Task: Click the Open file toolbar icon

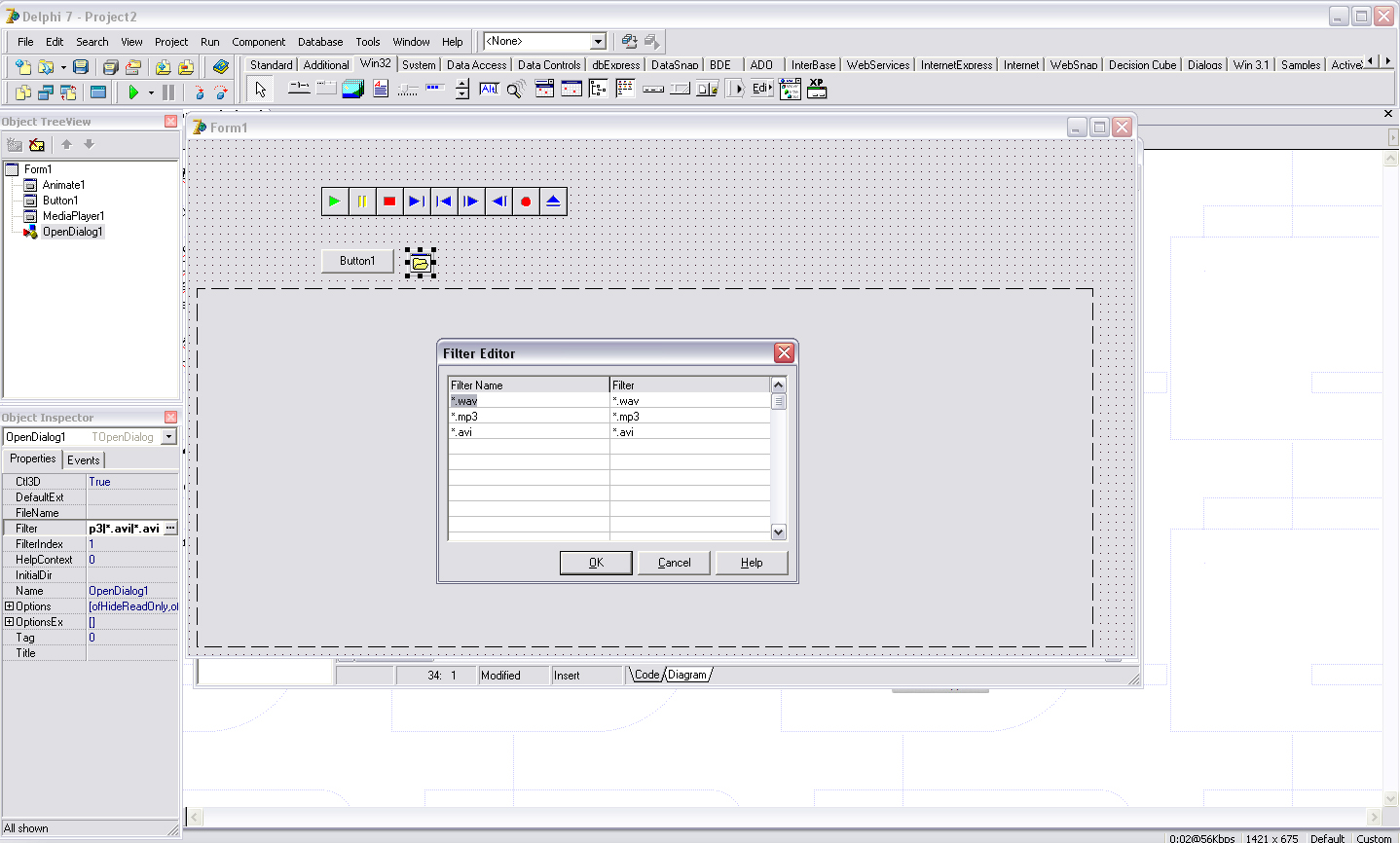Action: pos(46,67)
